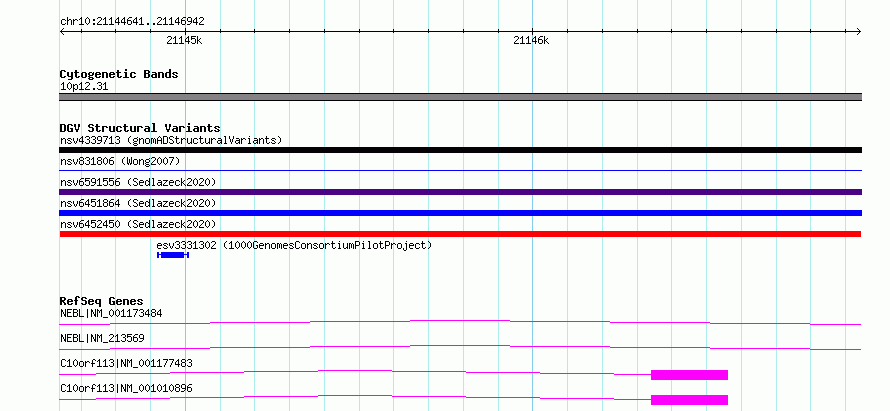Click the grey 10p12.31 cytogenetic band bar

pos(460,97)
